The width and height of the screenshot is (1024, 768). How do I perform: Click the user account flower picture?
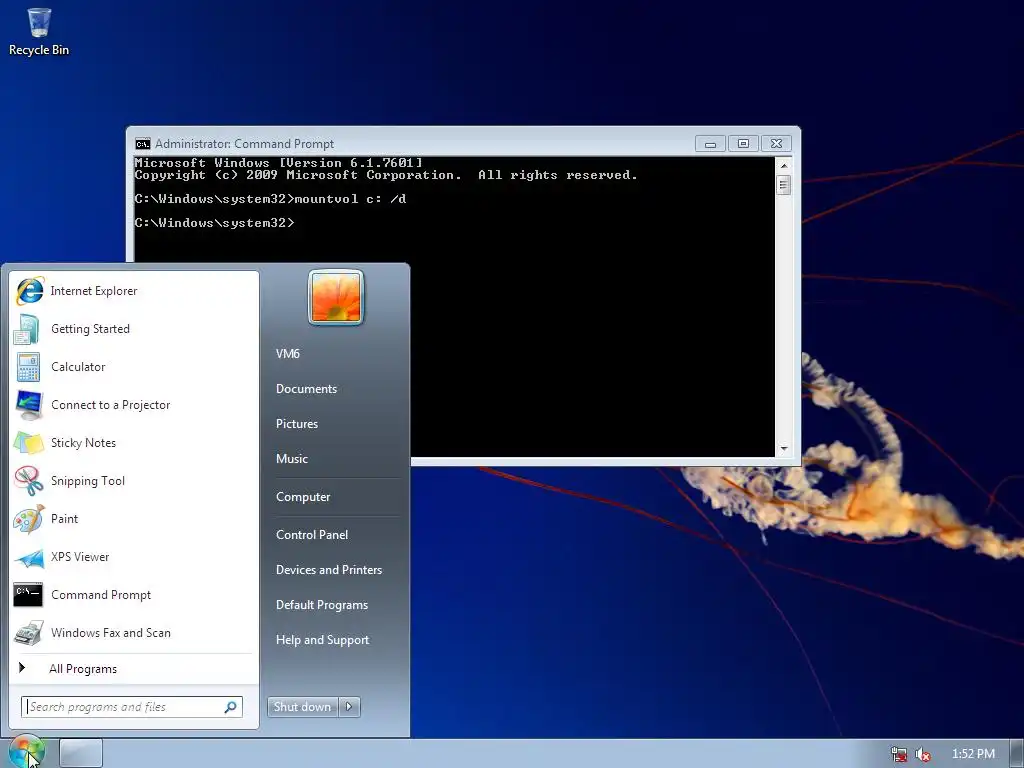pos(336,297)
